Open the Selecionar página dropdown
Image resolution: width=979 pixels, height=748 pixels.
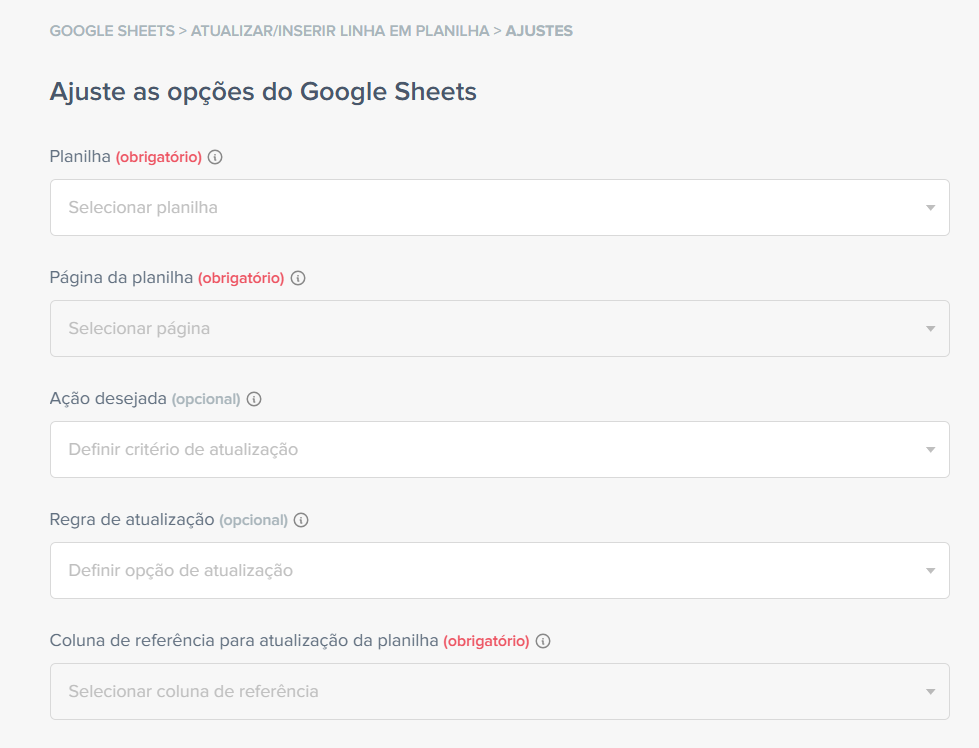pos(499,328)
